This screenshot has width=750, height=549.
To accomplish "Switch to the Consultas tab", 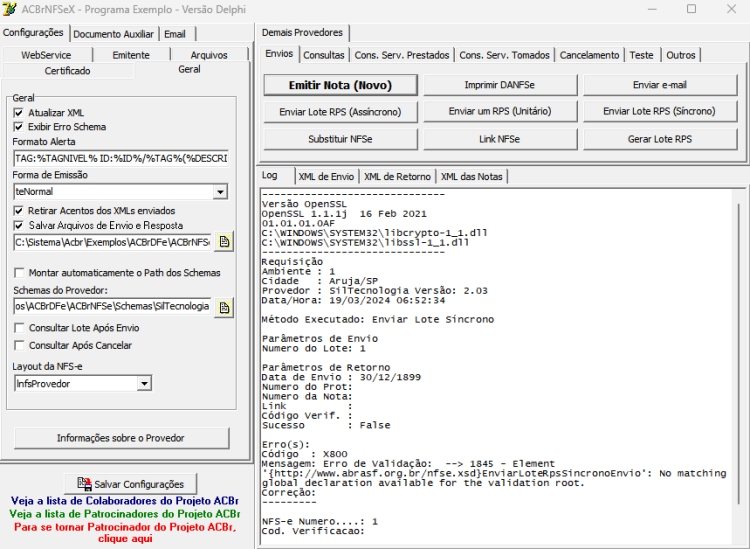I will tap(324, 55).
